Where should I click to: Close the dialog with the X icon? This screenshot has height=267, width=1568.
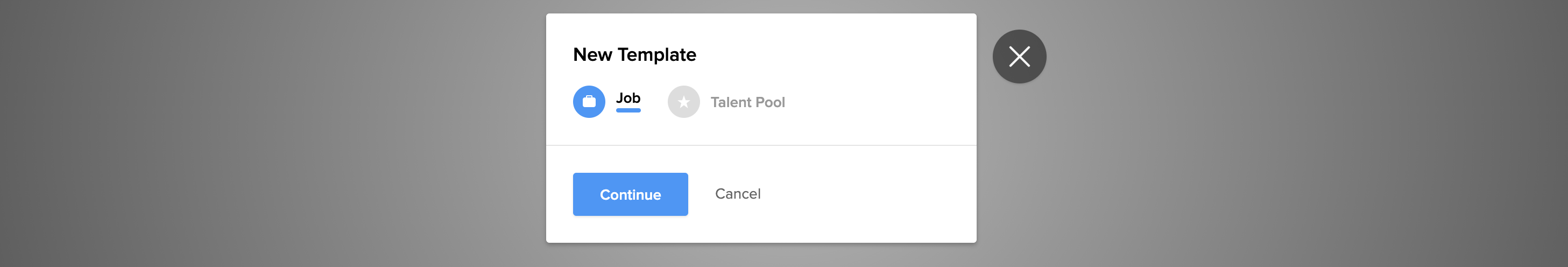[1019, 57]
